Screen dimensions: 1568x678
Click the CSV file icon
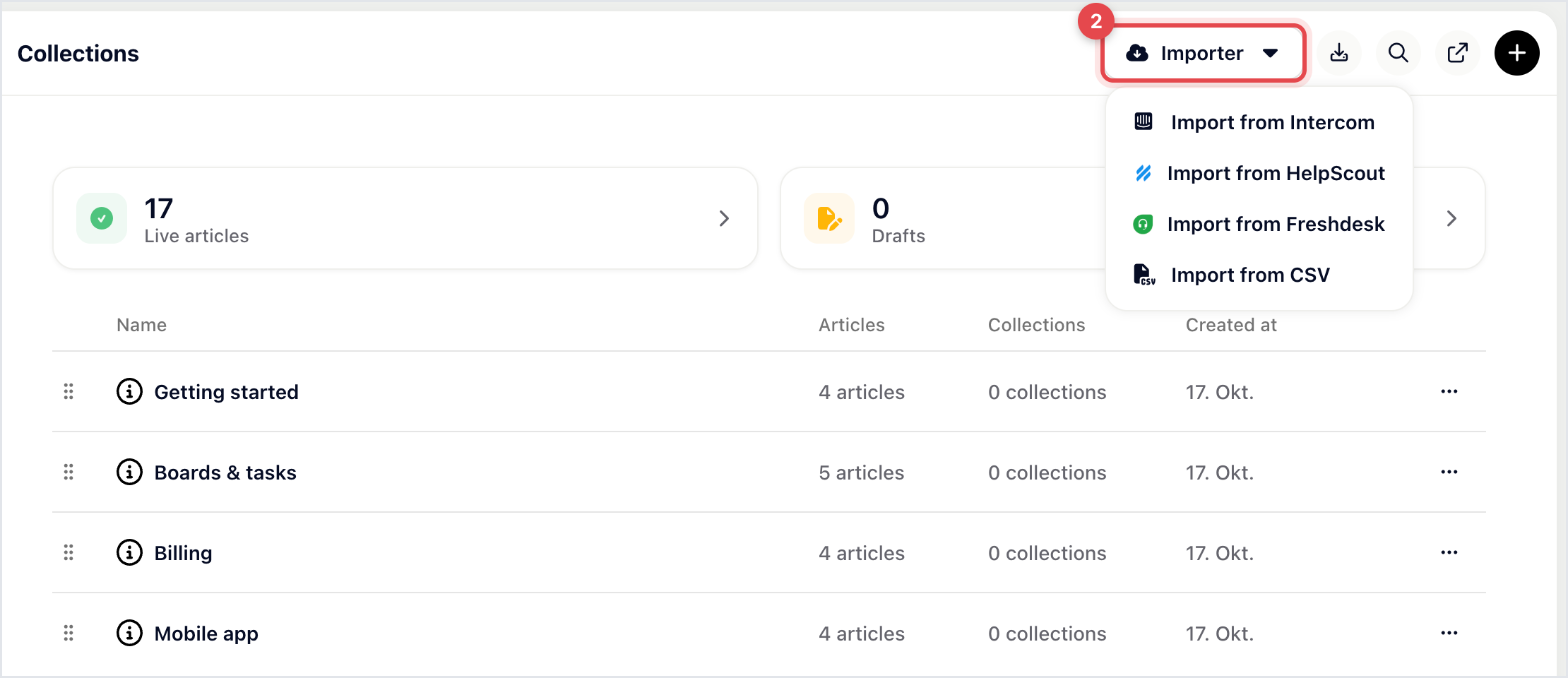pyautogui.click(x=1144, y=275)
